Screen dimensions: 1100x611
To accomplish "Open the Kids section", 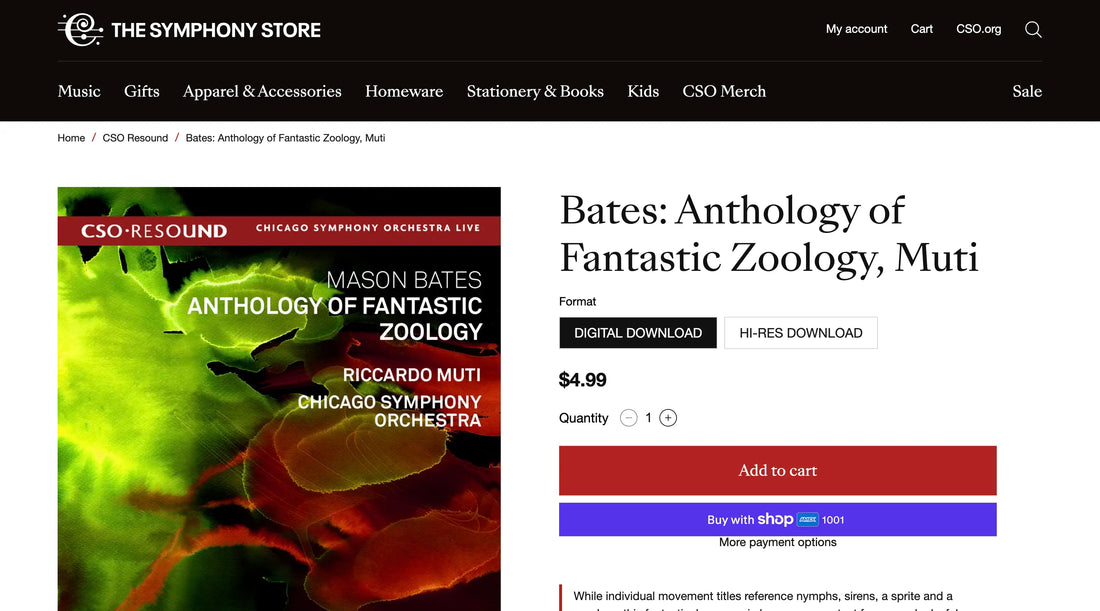I will (x=643, y=91).
